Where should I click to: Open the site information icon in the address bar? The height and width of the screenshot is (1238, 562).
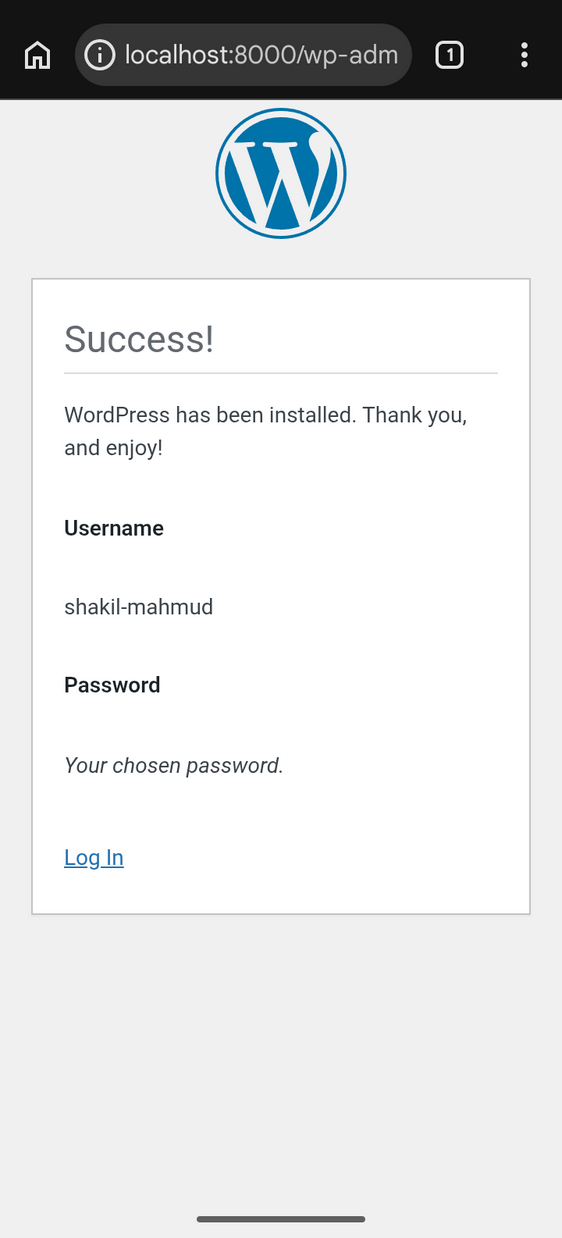point(100,55)
